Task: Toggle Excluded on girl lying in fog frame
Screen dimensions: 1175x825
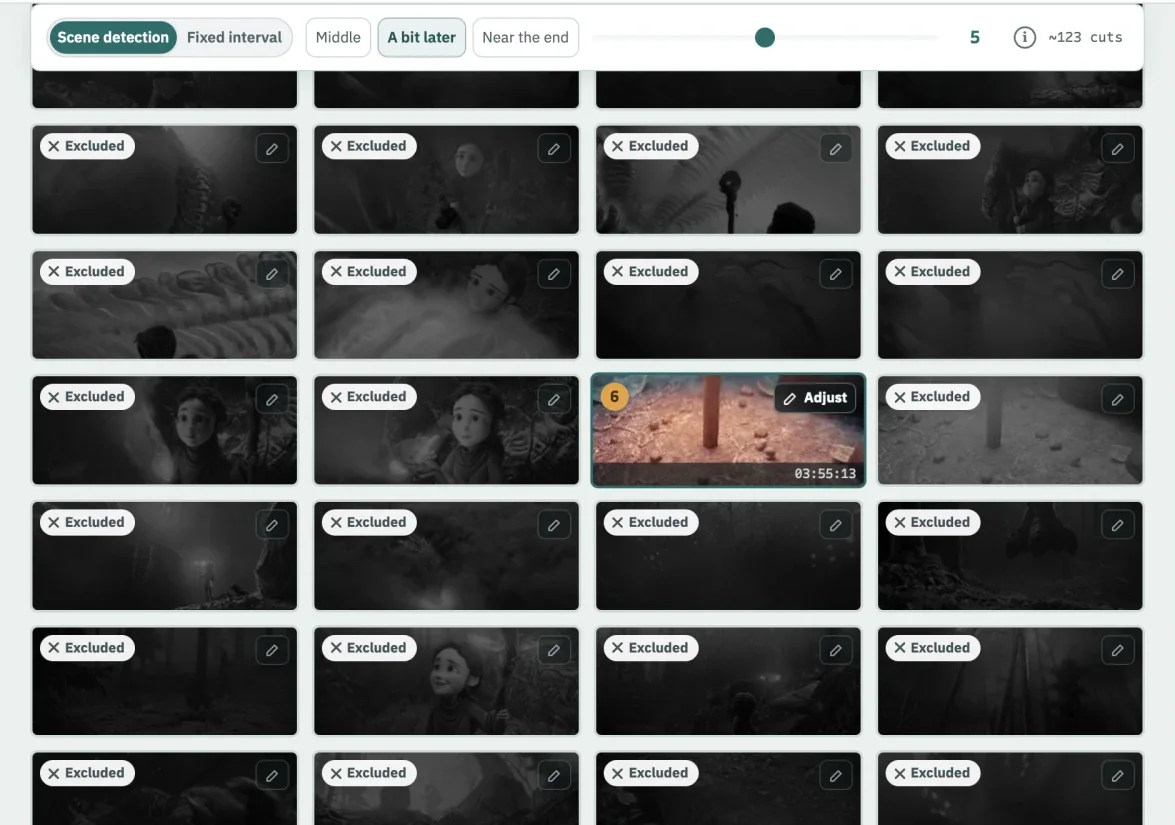Action: (x=369, y=272)
